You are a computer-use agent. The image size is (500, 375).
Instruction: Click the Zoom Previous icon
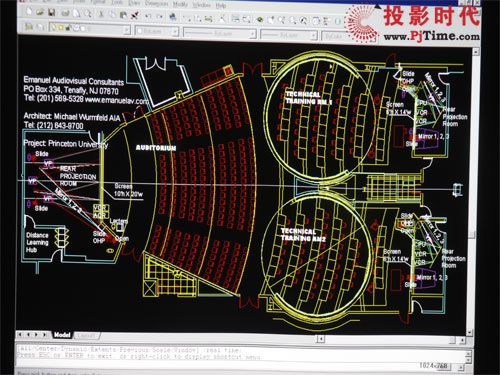[x=304, y=20]
